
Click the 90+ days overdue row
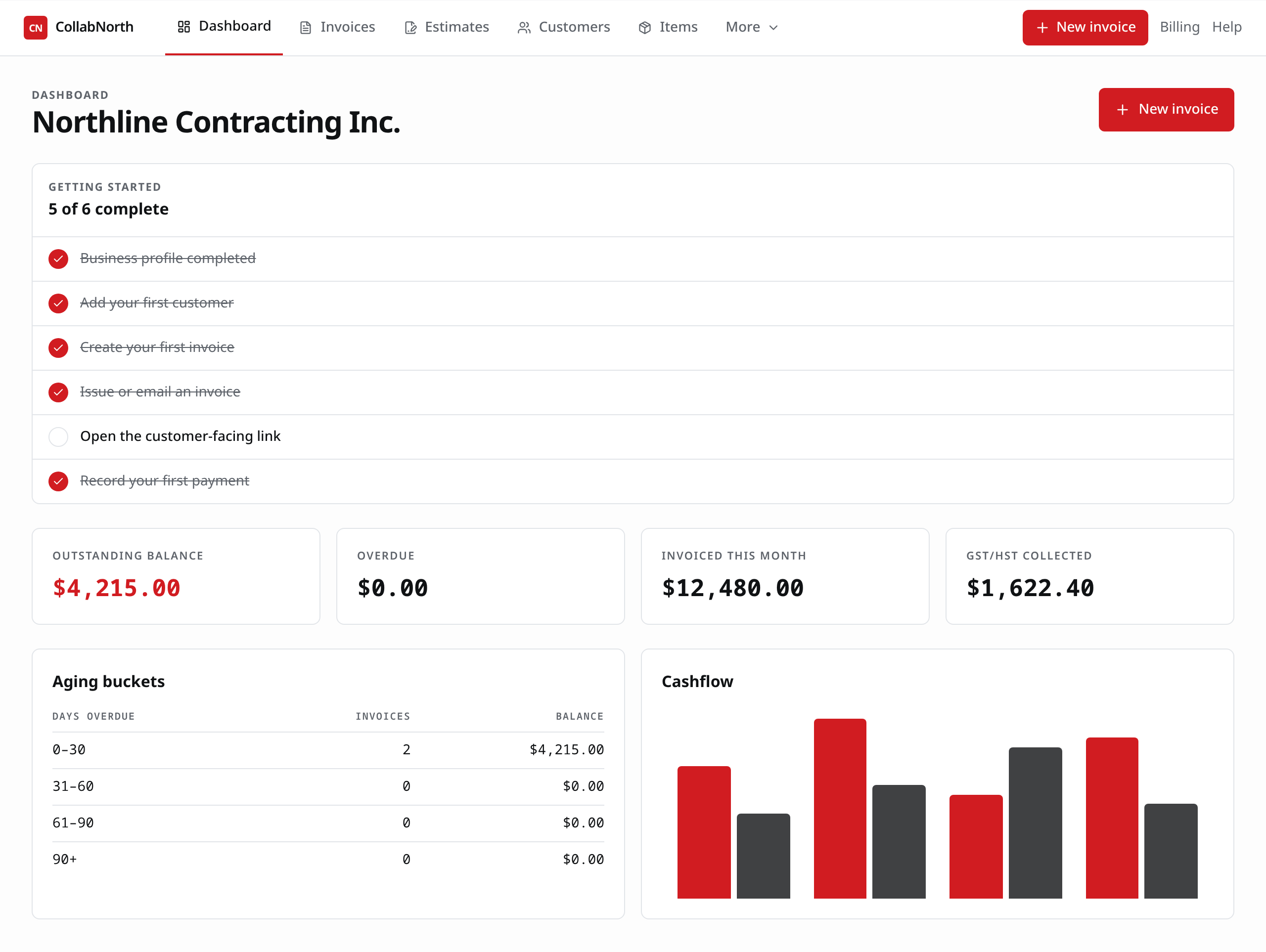(x=328, y=860)
